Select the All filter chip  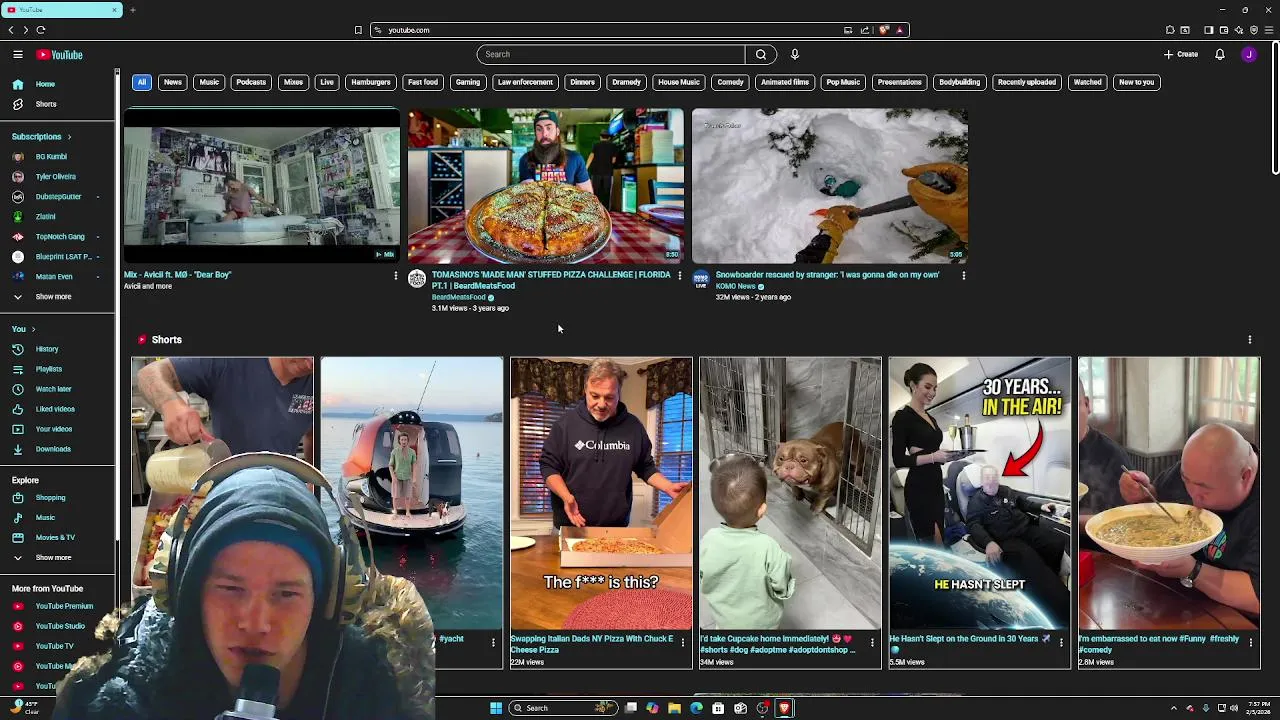142,82
